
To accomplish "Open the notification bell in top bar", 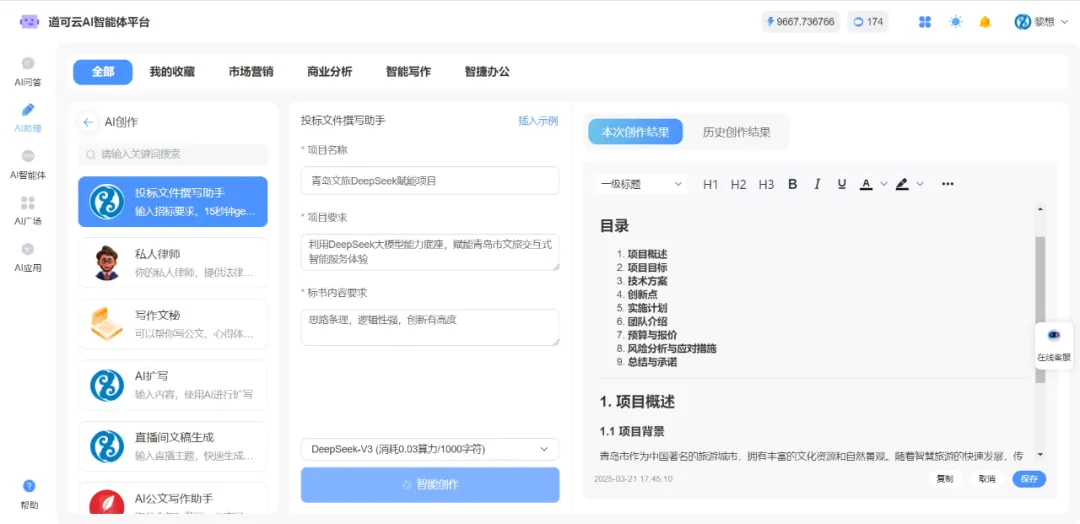I will tap(985, 22).
